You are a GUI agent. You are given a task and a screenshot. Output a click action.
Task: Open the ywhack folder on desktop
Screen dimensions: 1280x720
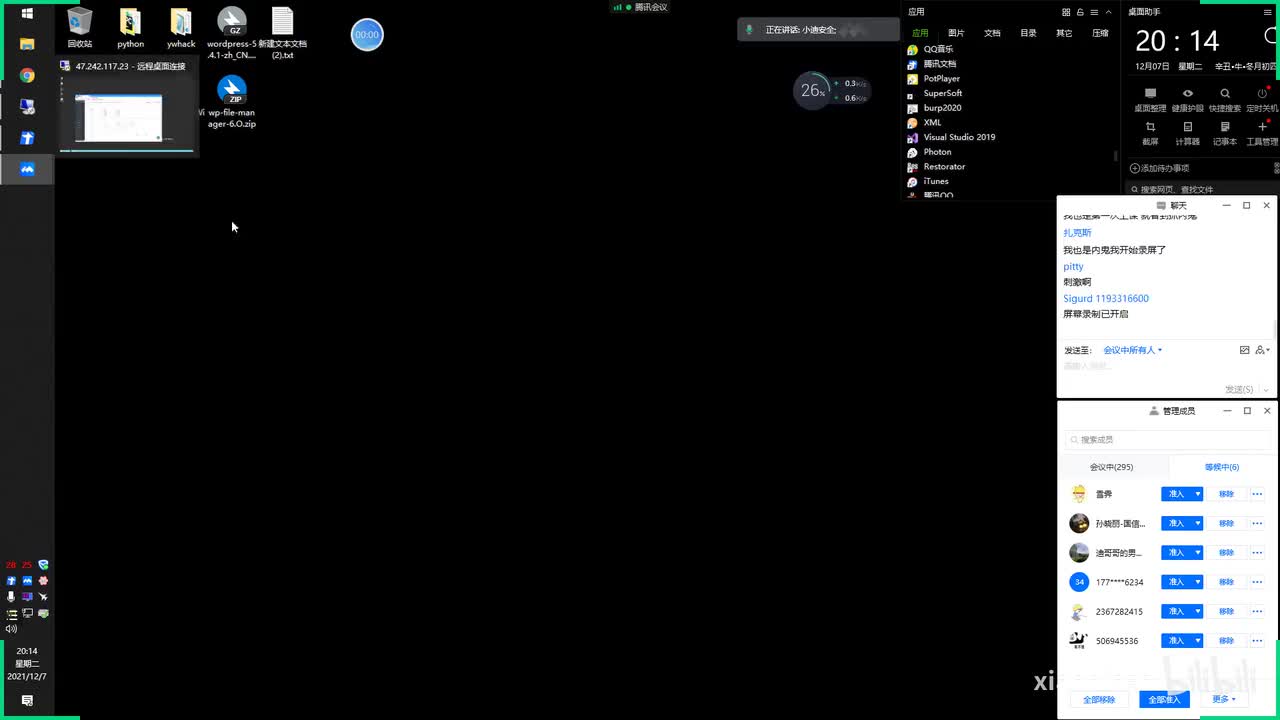pos(181,27)
